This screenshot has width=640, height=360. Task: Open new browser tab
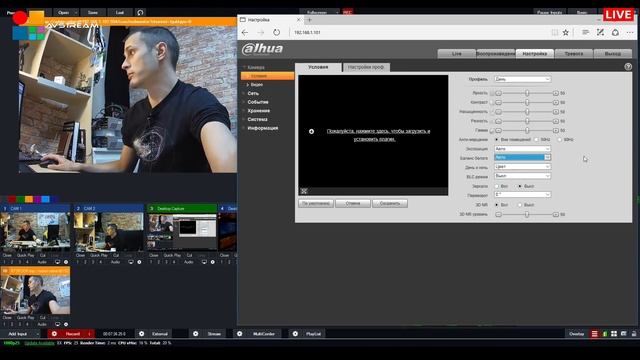(309, 20)
